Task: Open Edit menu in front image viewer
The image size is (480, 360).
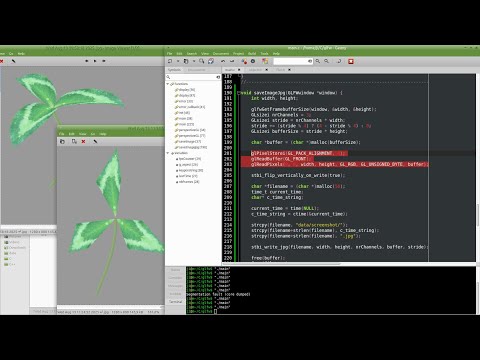Action: point(71,134)
